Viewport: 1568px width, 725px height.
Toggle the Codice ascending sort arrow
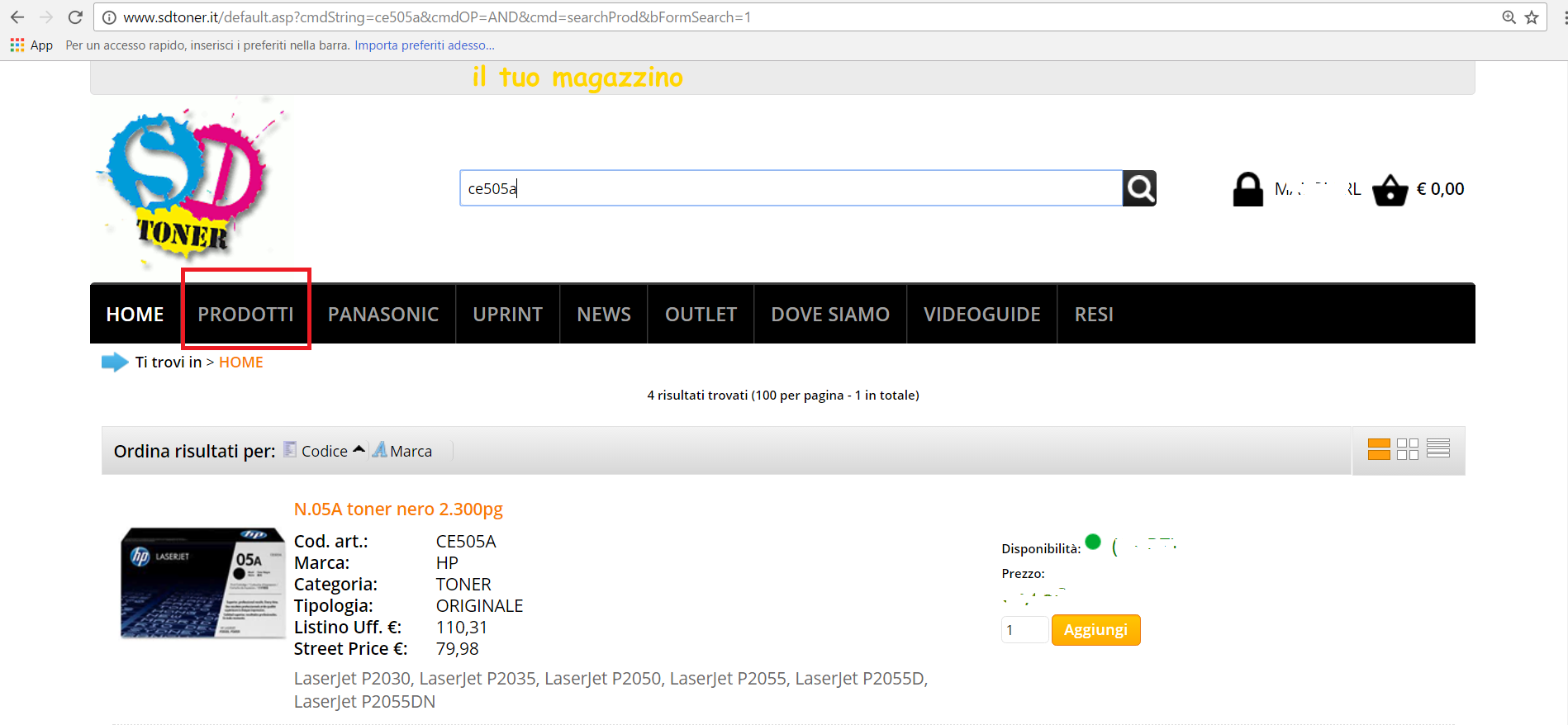point(359,449)
